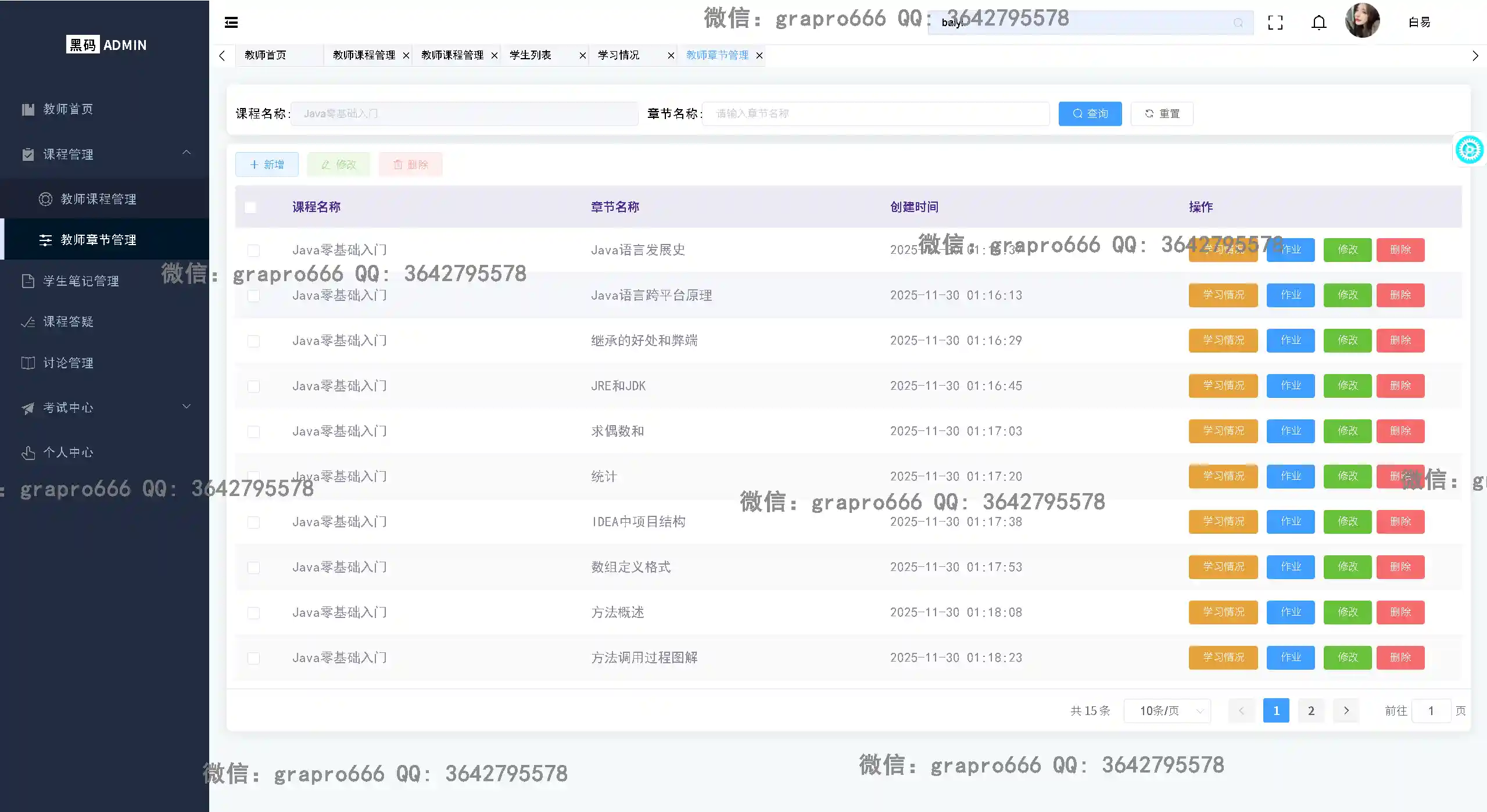Go to 个人中心 in the sidebar
The height and width of the screenshot is (812, 1487).
point(69,452)
